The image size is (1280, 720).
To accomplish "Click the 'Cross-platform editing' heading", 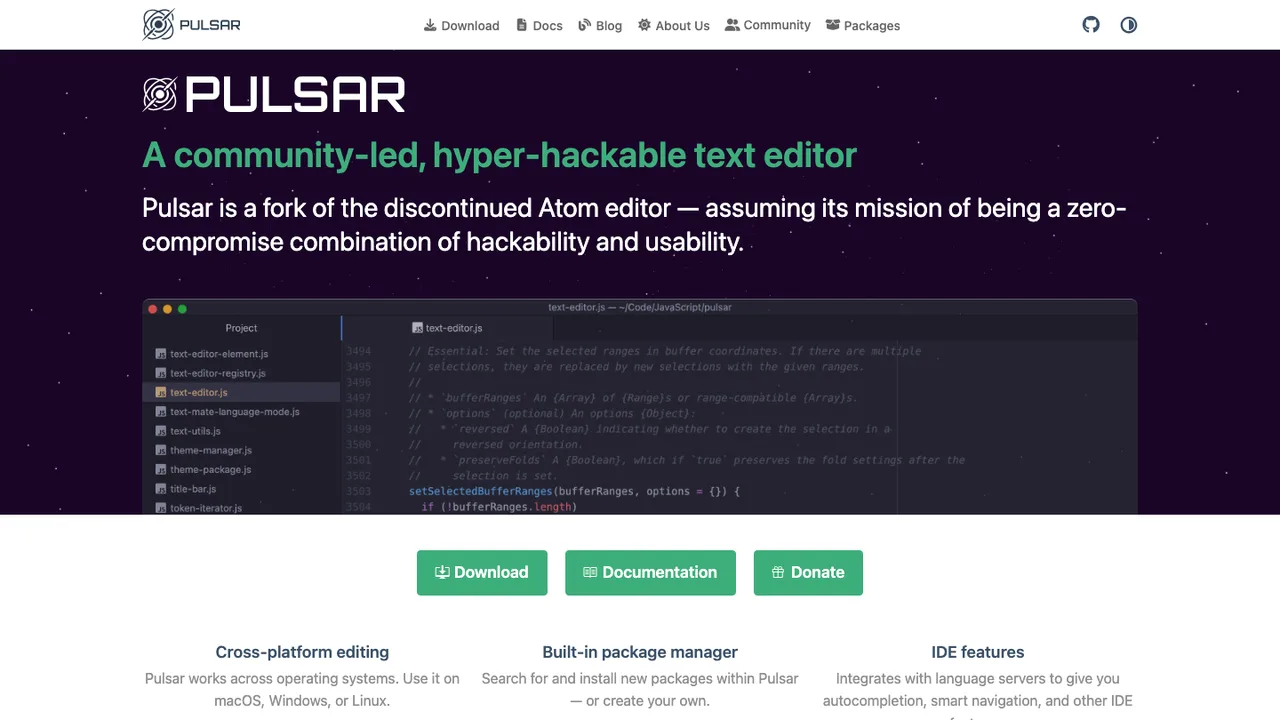I will 302,652.
